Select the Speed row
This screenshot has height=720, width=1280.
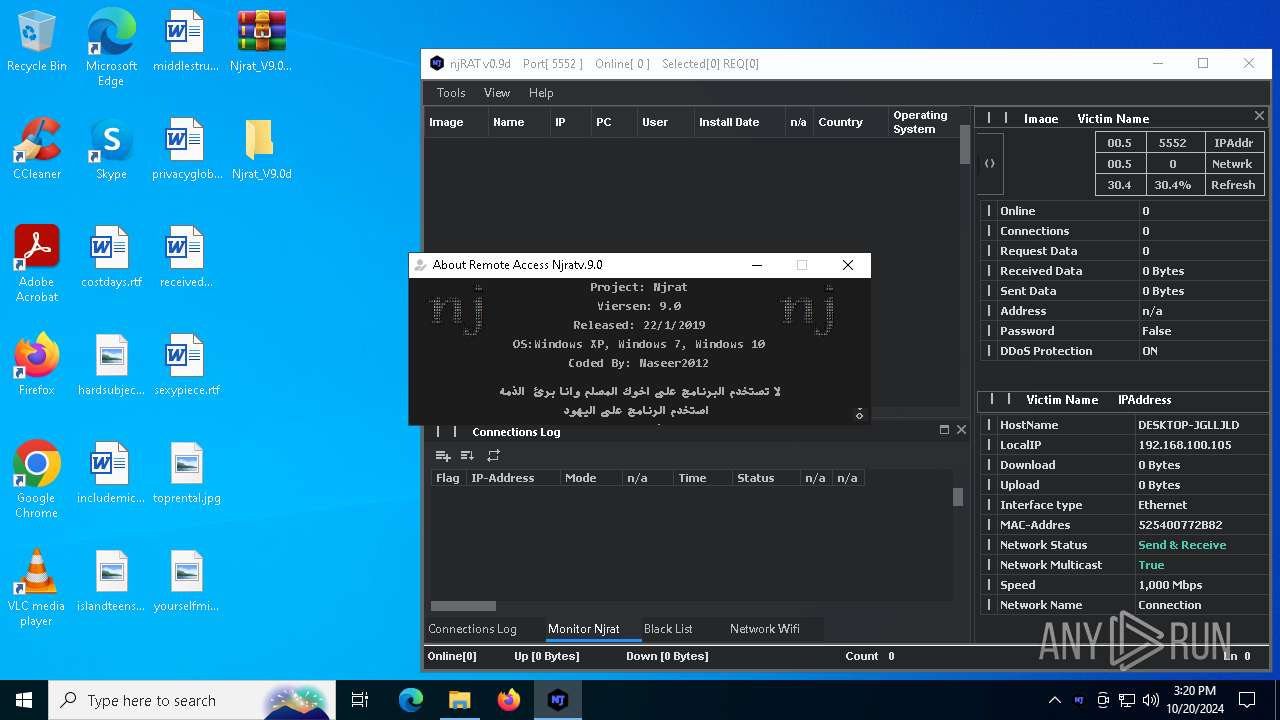(1124, 585)
